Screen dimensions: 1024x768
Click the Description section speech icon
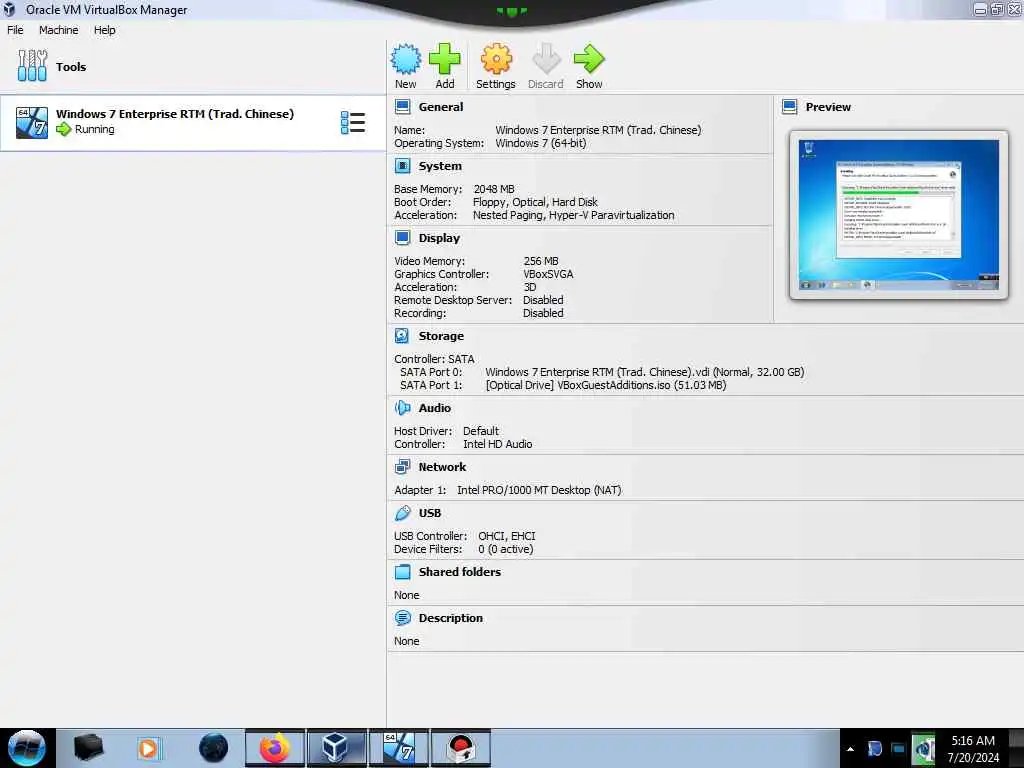[403, 618]
